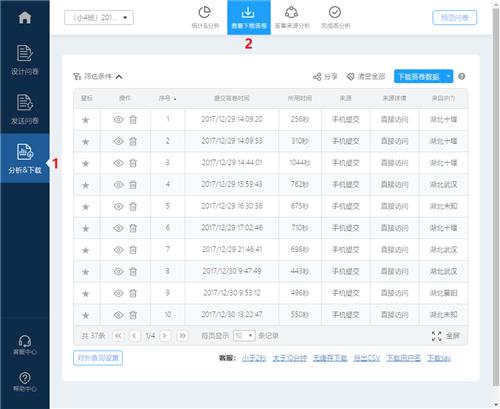
Task: Click the duration cell 1044秒
Action: pyautogui.click(x=300, y=163)
